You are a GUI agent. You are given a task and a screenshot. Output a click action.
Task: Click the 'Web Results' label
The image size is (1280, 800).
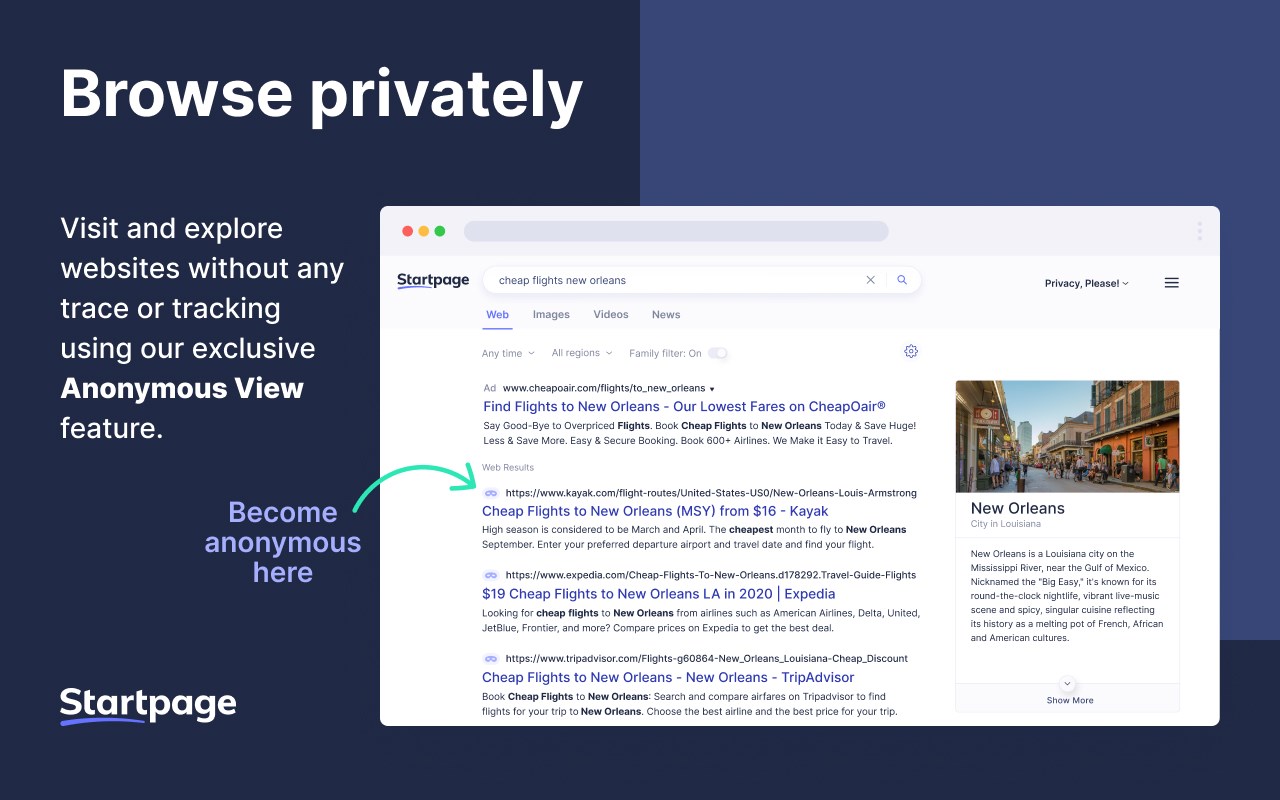[508, 467]
